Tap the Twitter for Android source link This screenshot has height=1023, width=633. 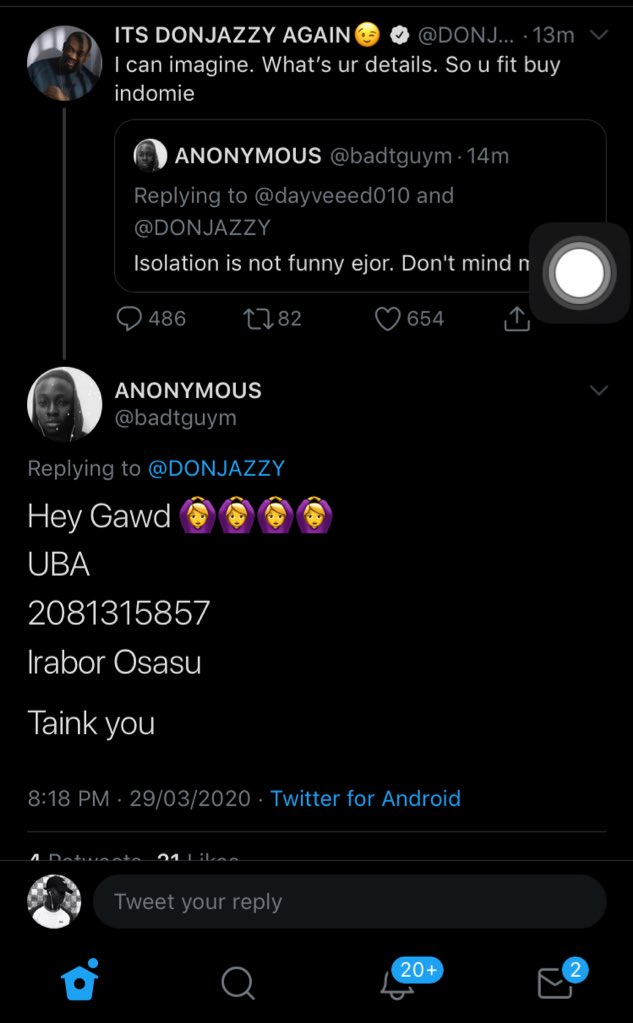(x=365, y=799)
